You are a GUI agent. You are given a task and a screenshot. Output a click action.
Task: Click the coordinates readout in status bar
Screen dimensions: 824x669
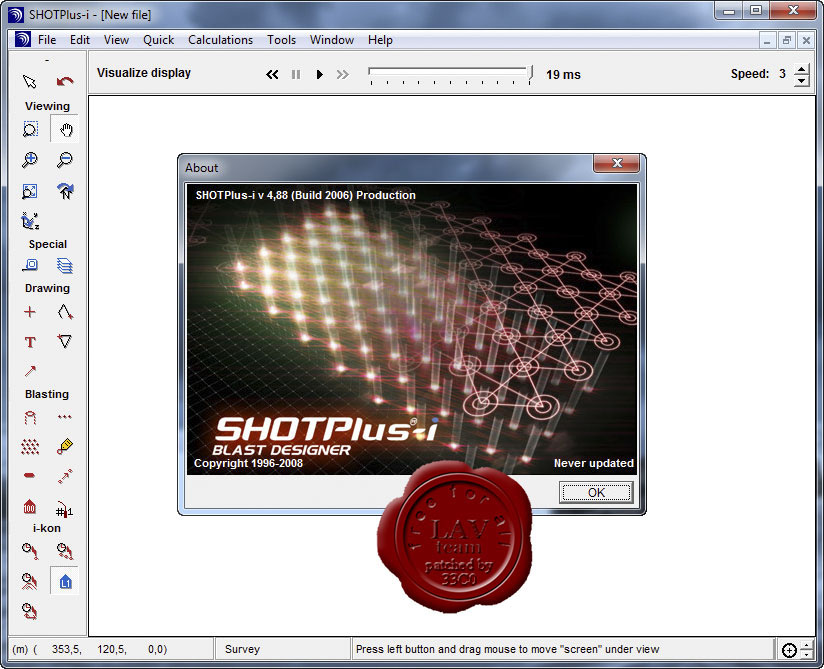(111, 649)
